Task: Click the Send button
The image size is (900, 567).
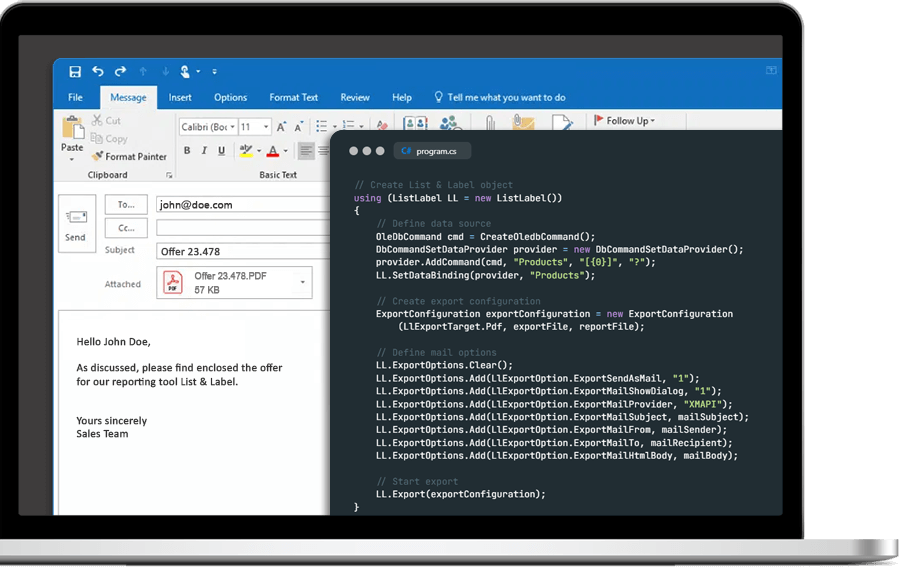Action: 76,223
